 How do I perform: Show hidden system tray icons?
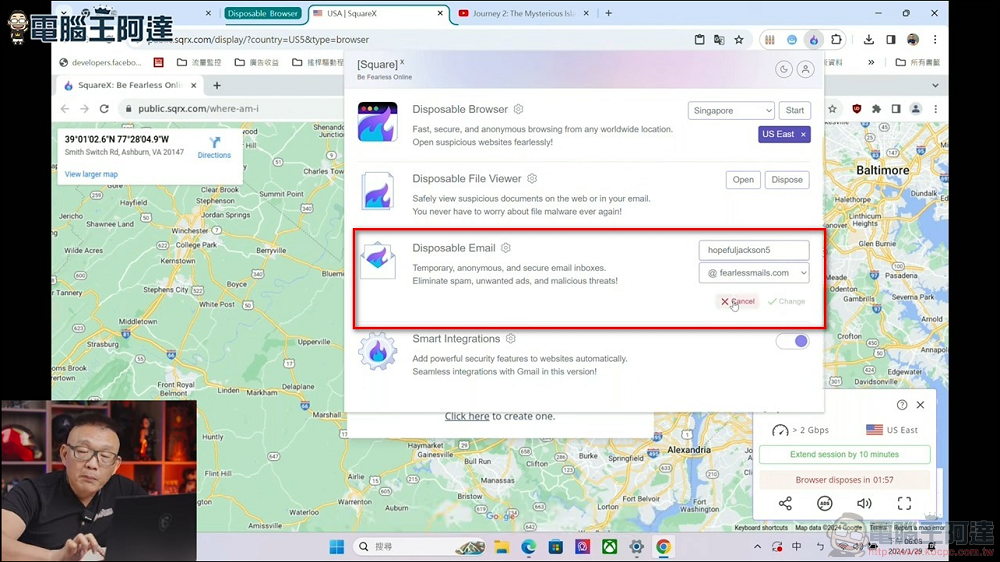coord(757,547)
